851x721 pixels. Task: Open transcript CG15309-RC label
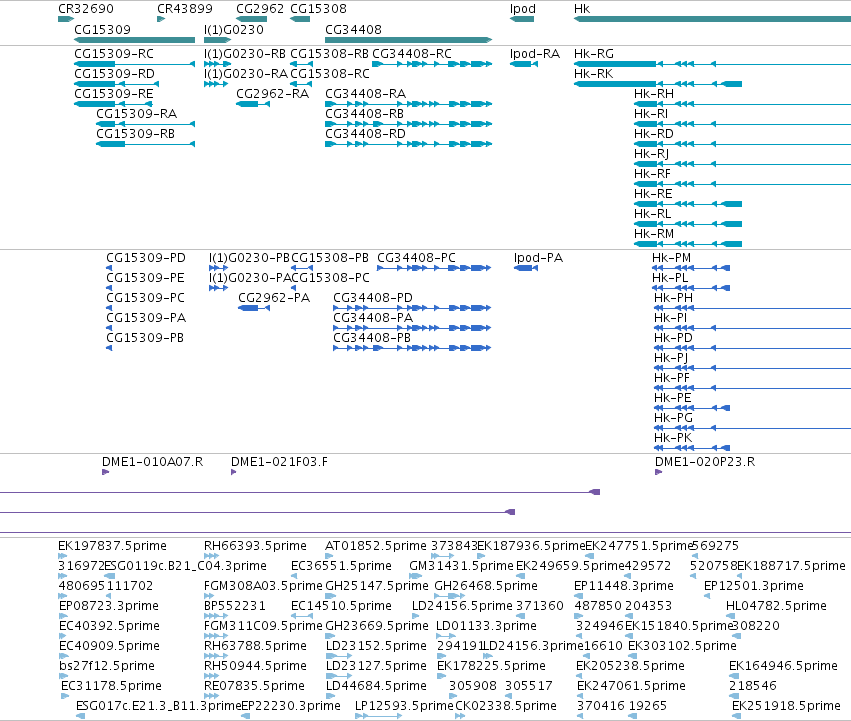pyautogui.click(x=114, y=54)
